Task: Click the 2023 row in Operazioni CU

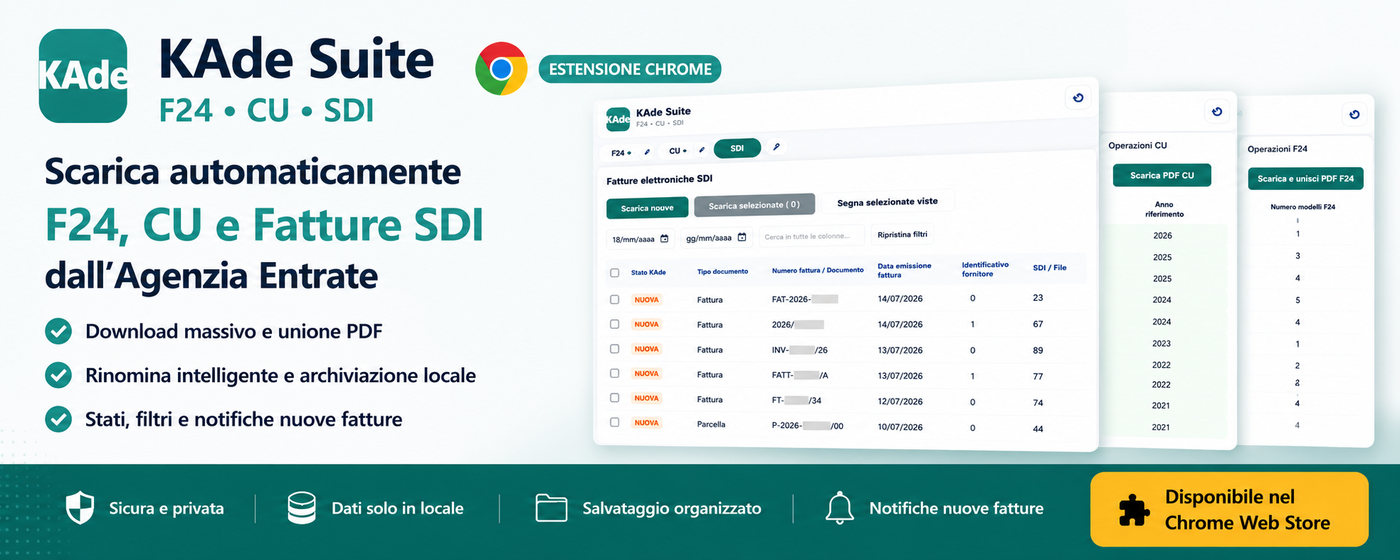Action: (1161, 343)
